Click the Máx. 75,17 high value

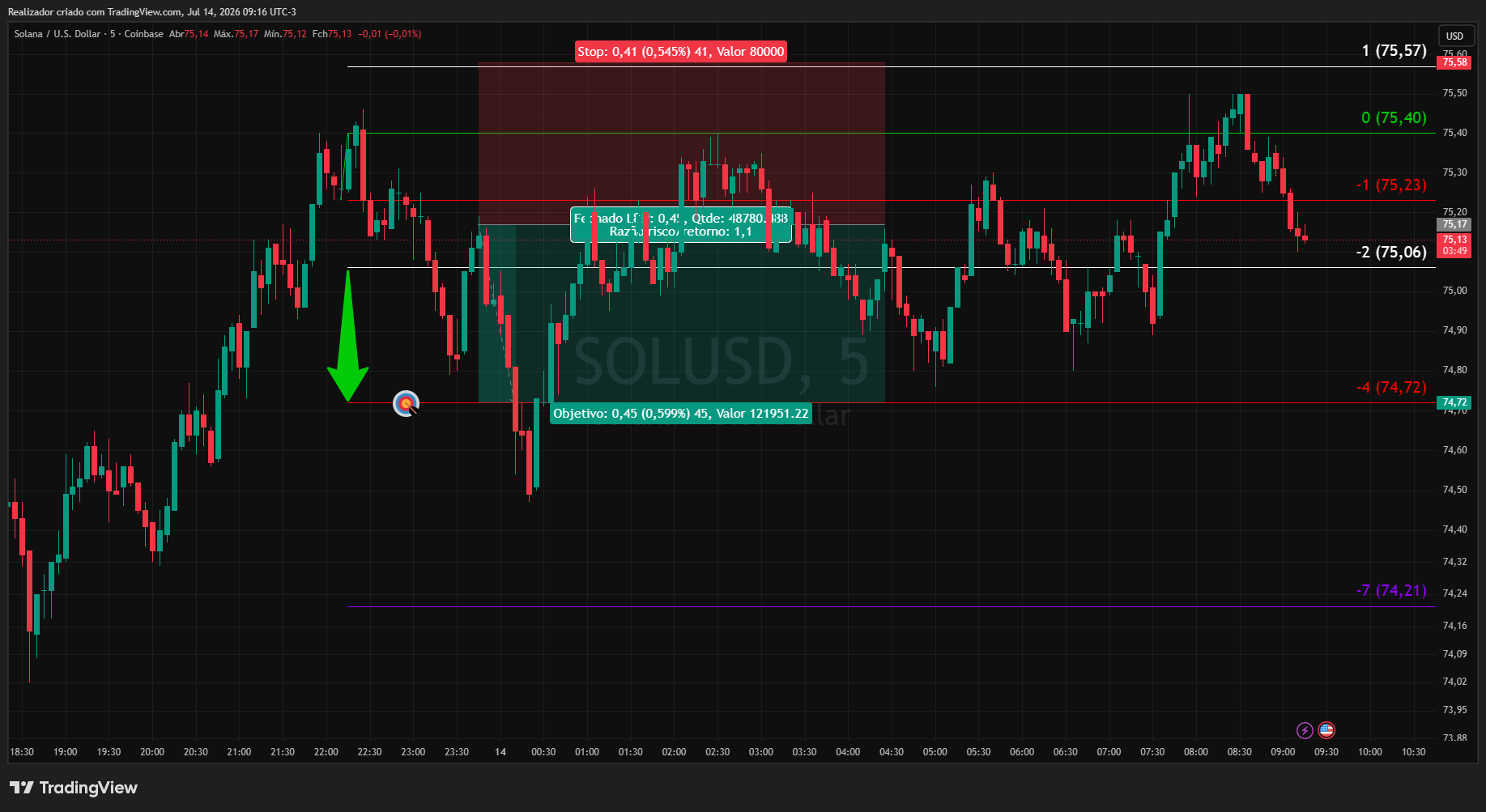236,34
